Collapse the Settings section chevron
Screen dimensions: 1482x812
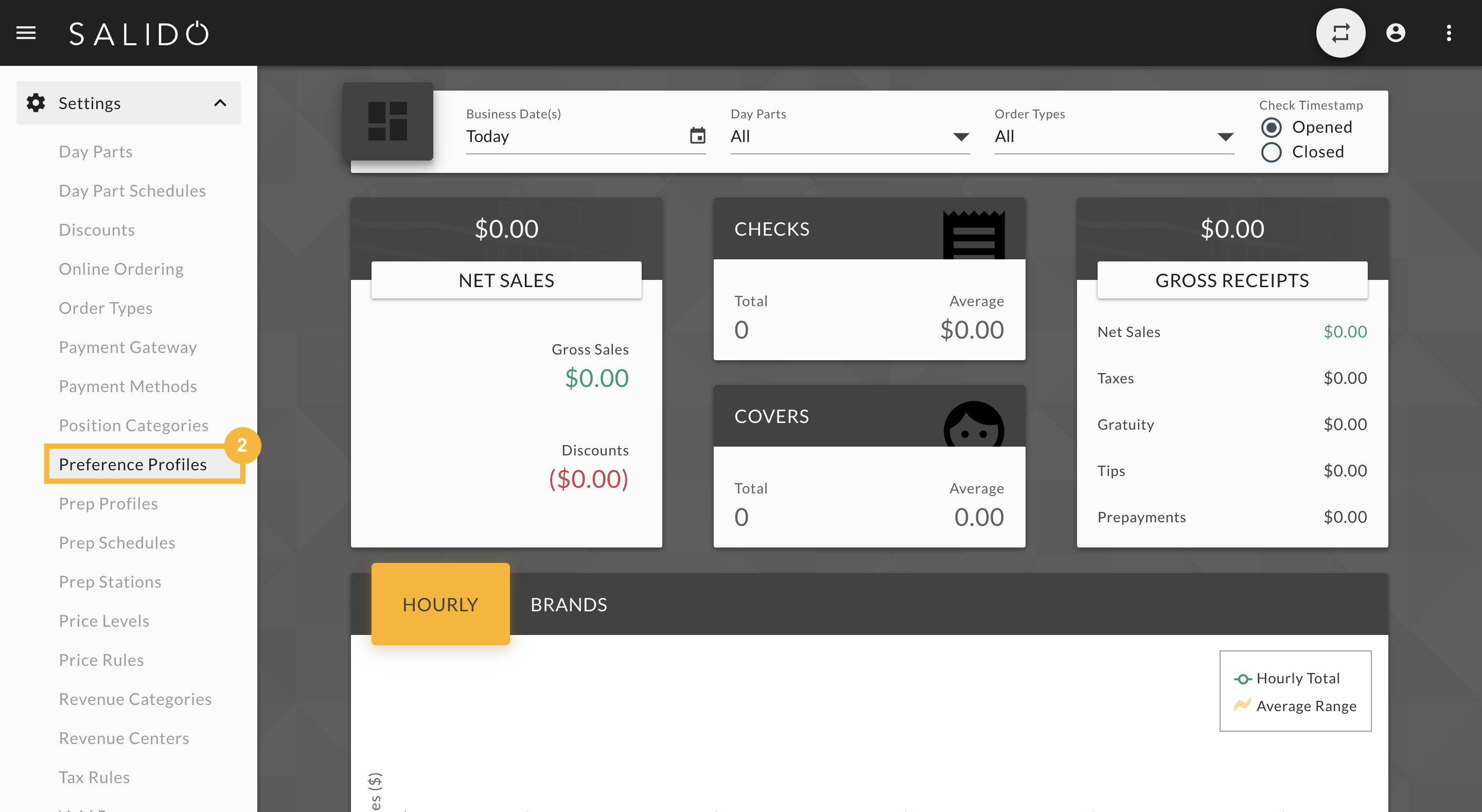220,103
